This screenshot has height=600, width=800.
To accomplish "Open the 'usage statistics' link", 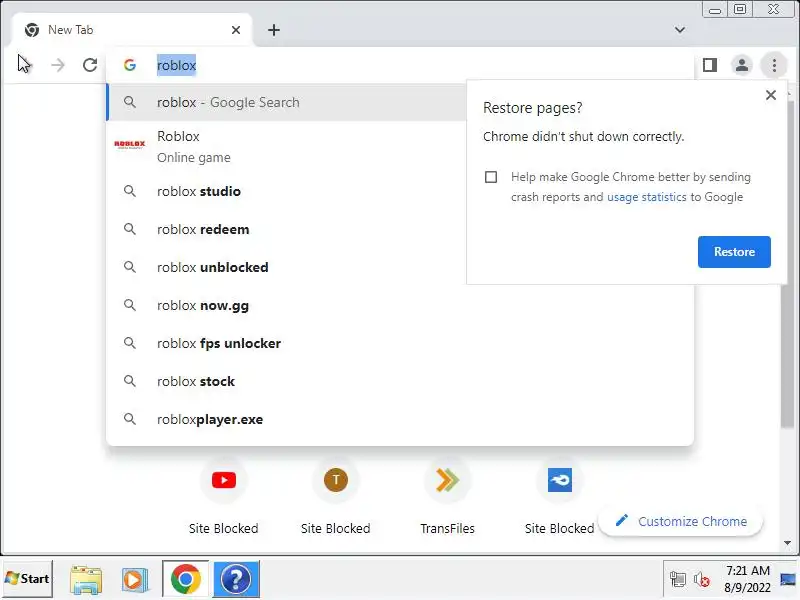I will point(646,197).
